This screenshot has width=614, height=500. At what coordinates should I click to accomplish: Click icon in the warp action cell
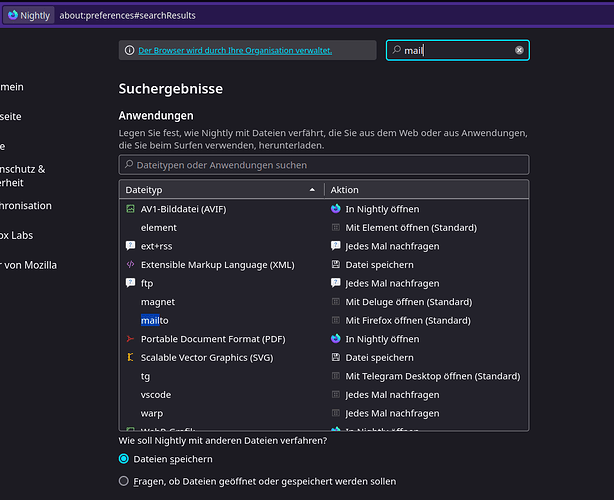click(336, 413)
